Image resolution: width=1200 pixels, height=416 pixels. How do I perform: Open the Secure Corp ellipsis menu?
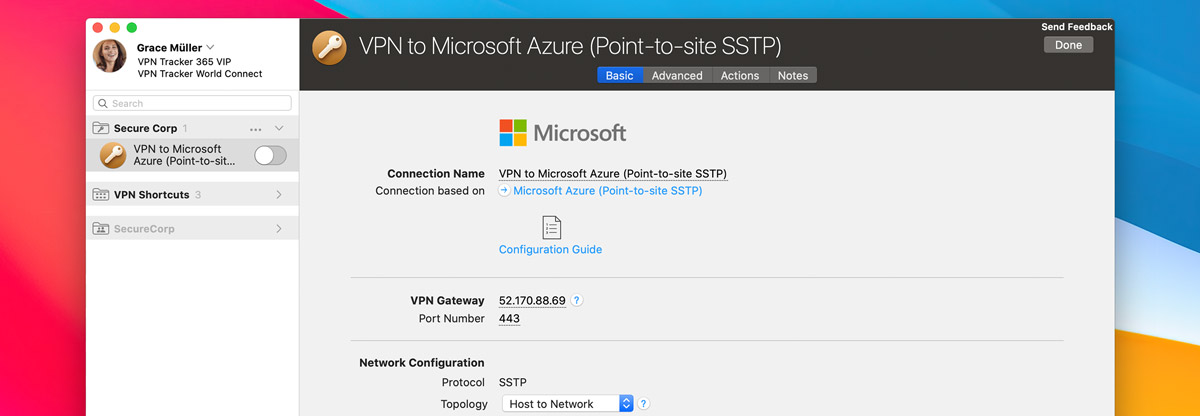click(256, 129)
